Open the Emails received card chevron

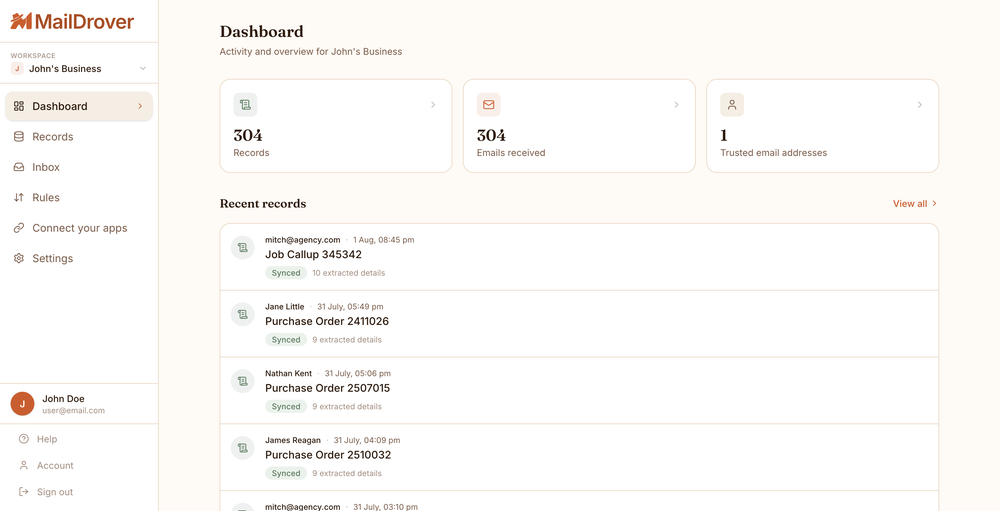pyautogui.click(x=677, y=105)
